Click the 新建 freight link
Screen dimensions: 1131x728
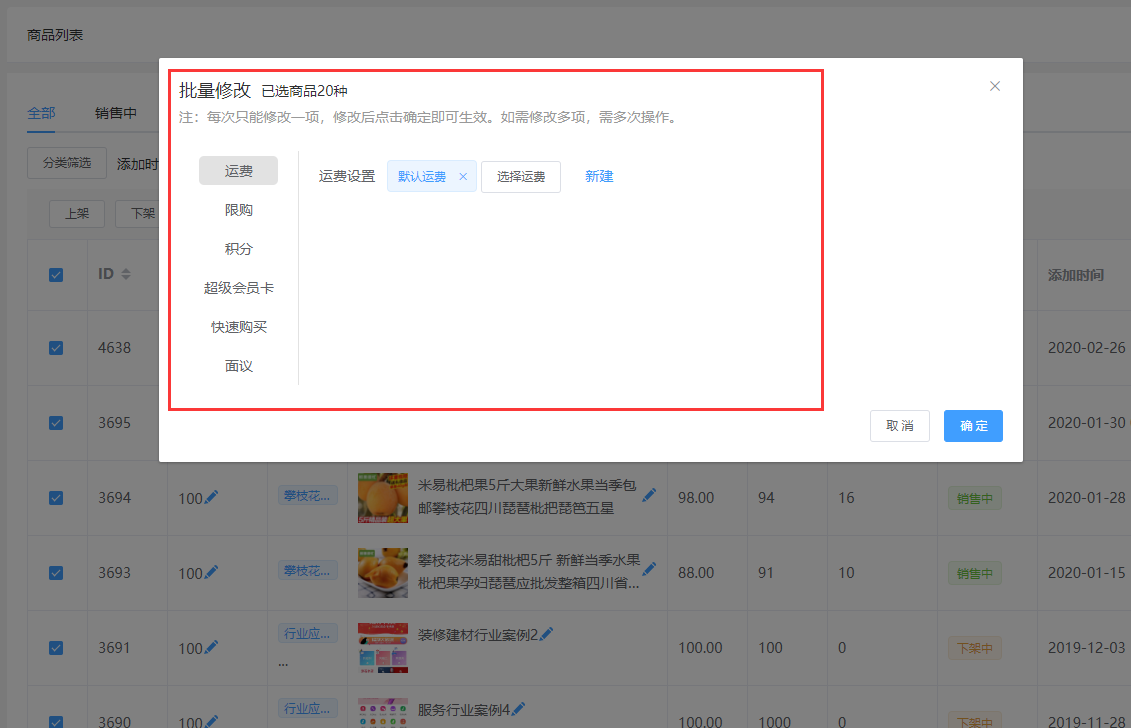coord(599,176)
